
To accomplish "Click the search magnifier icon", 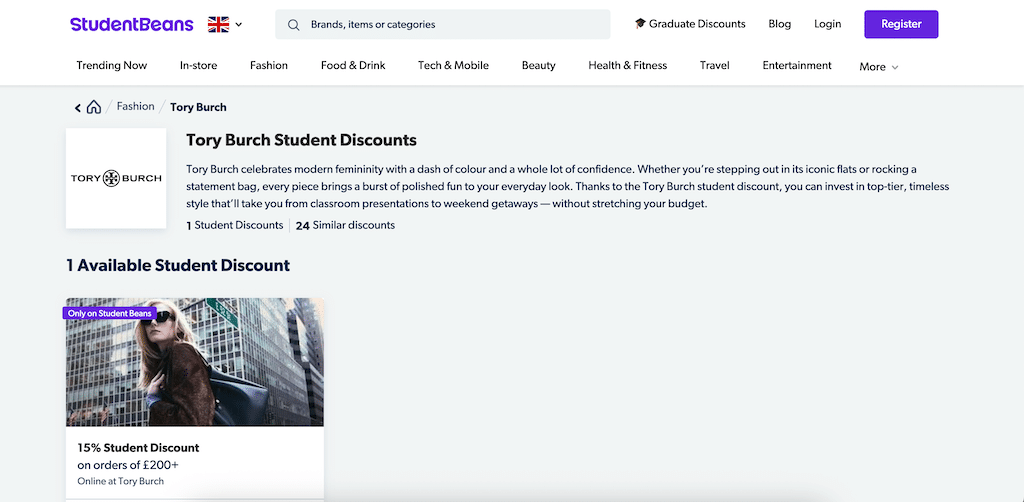I will [294, 25].
